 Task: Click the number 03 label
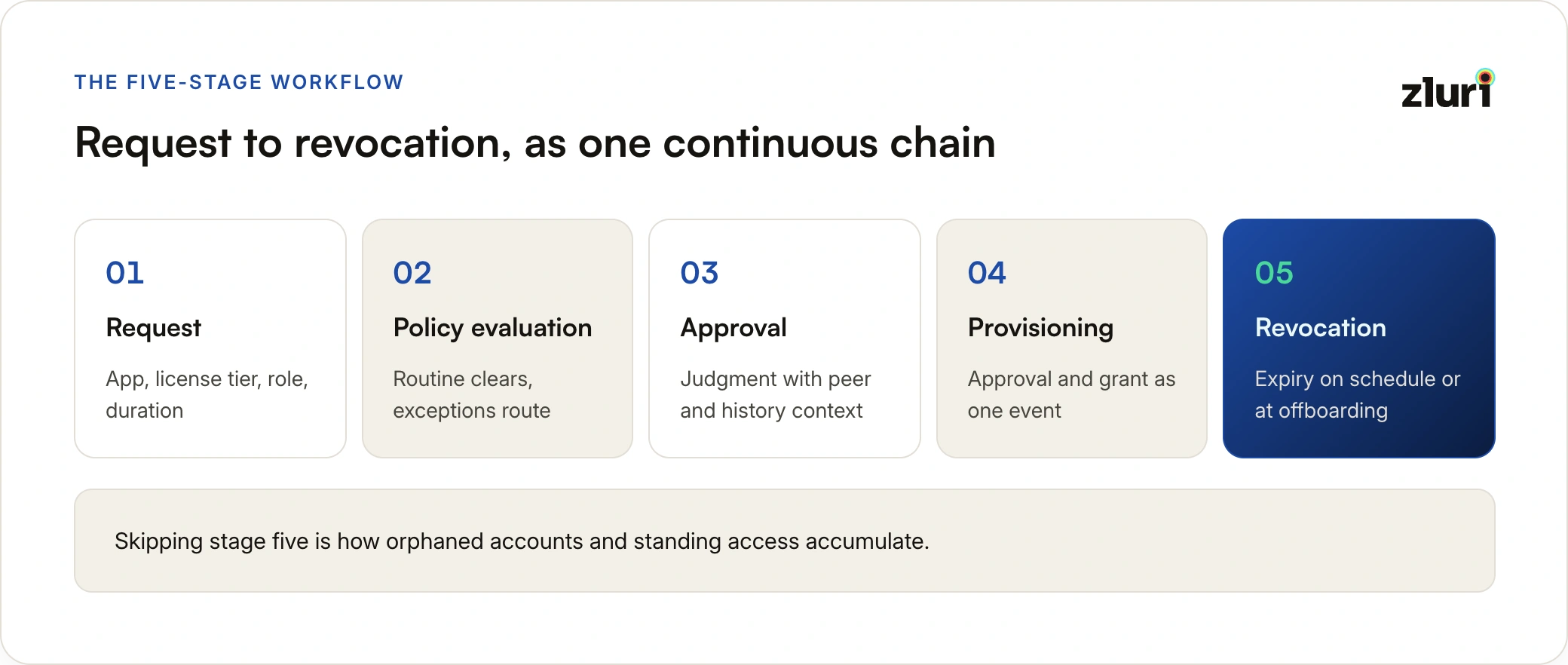pos(700,273)
